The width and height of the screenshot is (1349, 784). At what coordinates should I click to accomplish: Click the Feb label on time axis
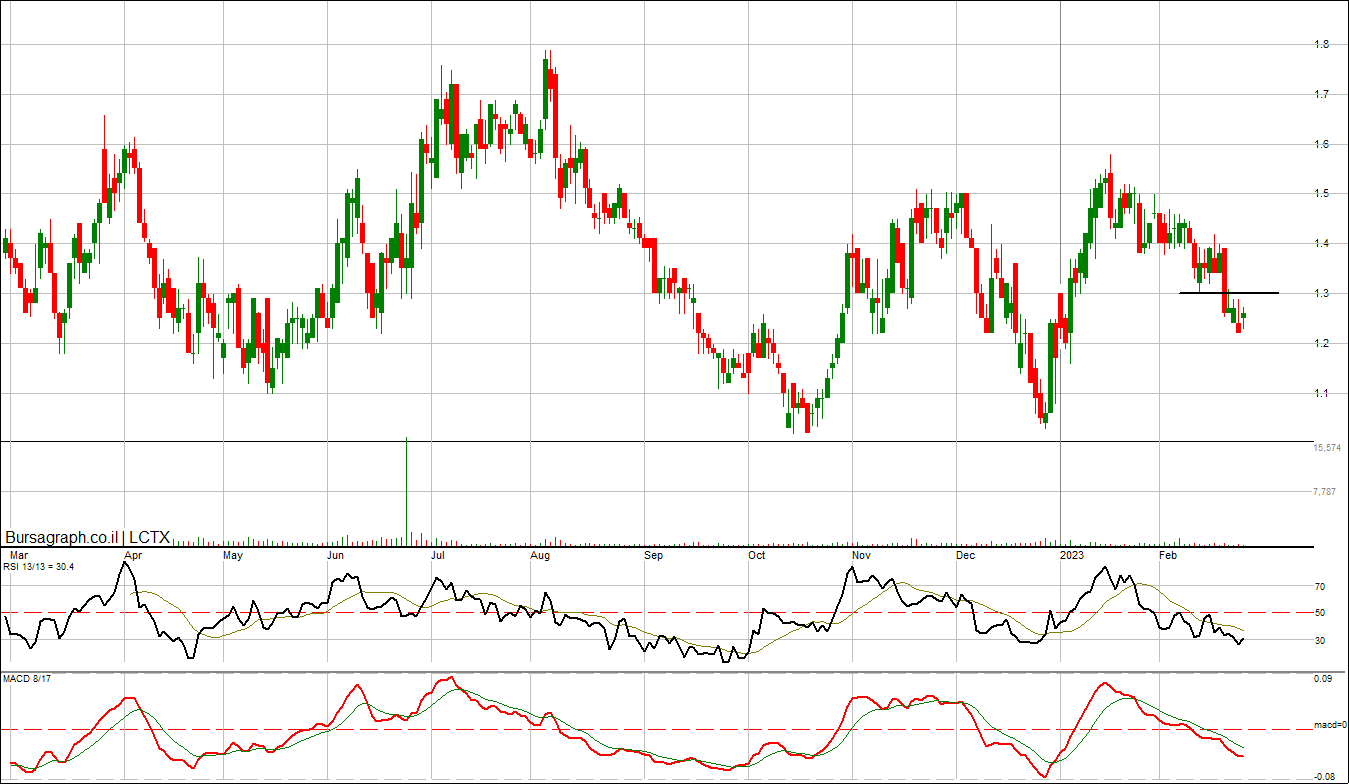point(1167,554)
